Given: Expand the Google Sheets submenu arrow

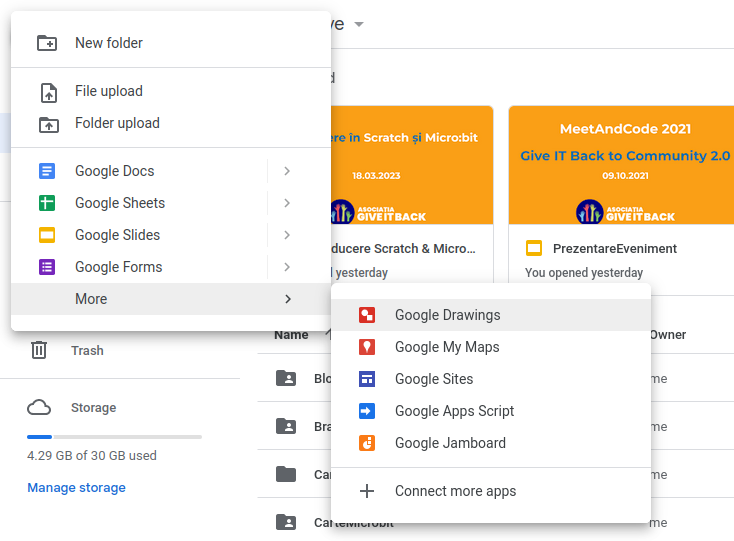Looking at the screenshot, I should point(287,203).
